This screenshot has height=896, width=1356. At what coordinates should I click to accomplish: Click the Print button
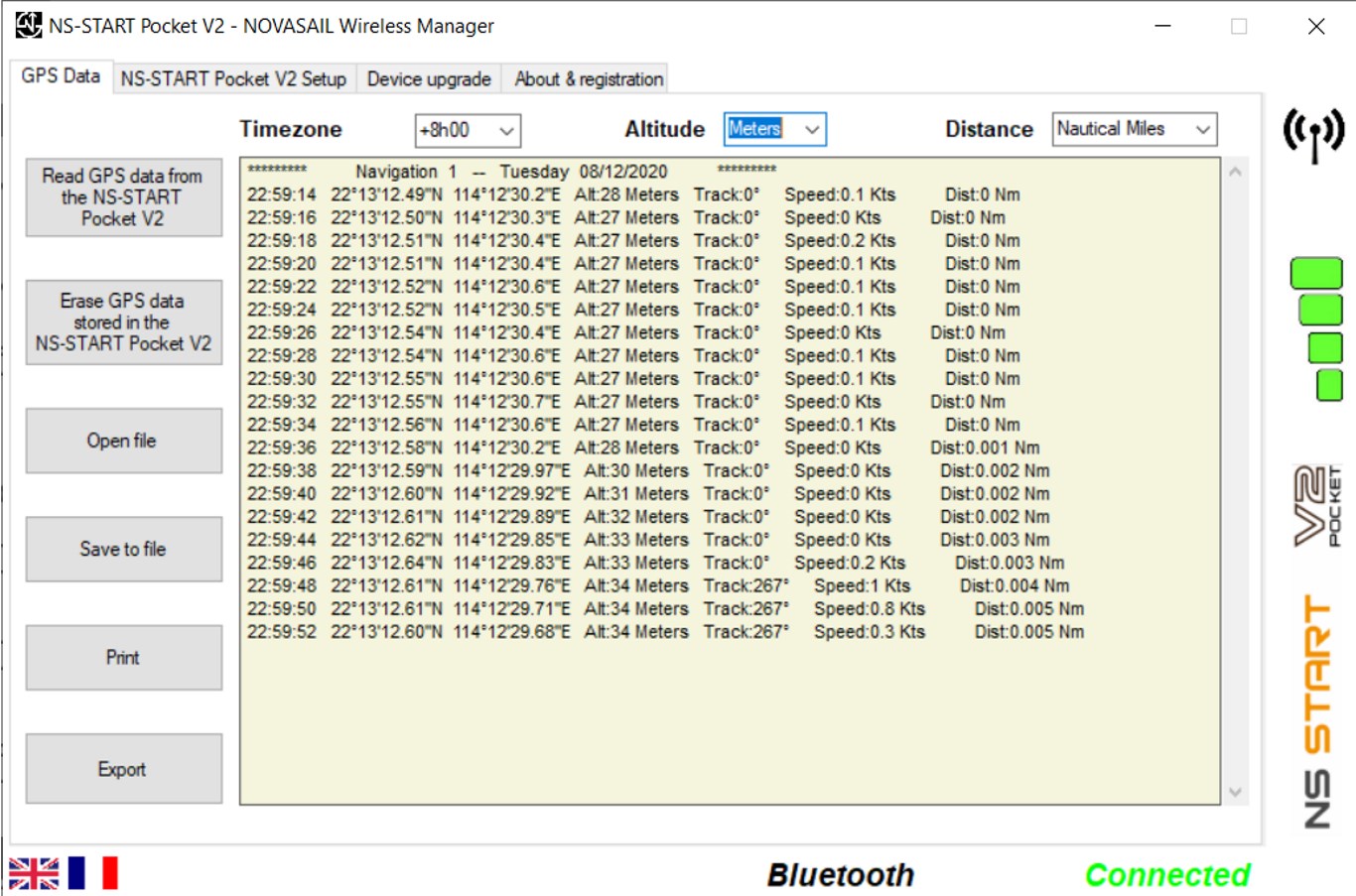click(124, 658)
